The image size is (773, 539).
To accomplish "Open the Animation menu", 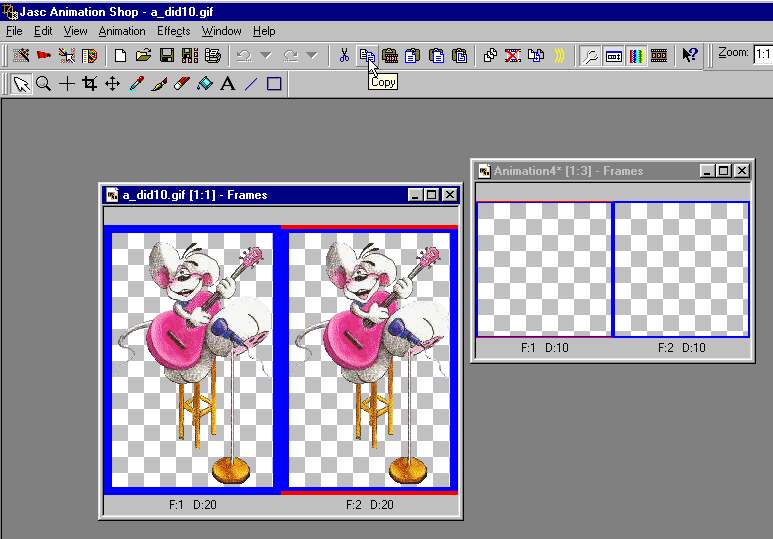I will click(x=122, y=31).
